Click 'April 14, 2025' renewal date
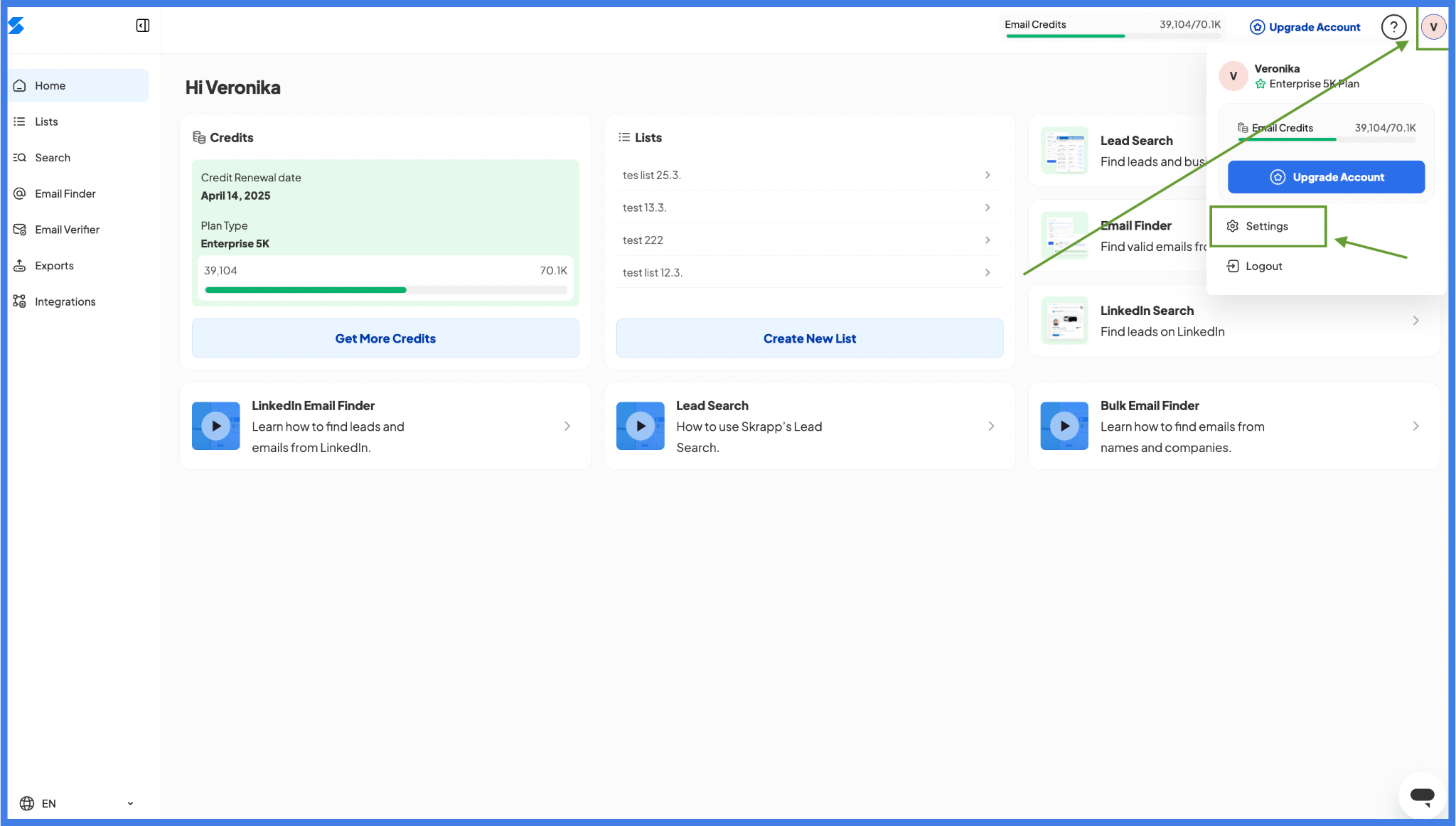 pos(235,196)
